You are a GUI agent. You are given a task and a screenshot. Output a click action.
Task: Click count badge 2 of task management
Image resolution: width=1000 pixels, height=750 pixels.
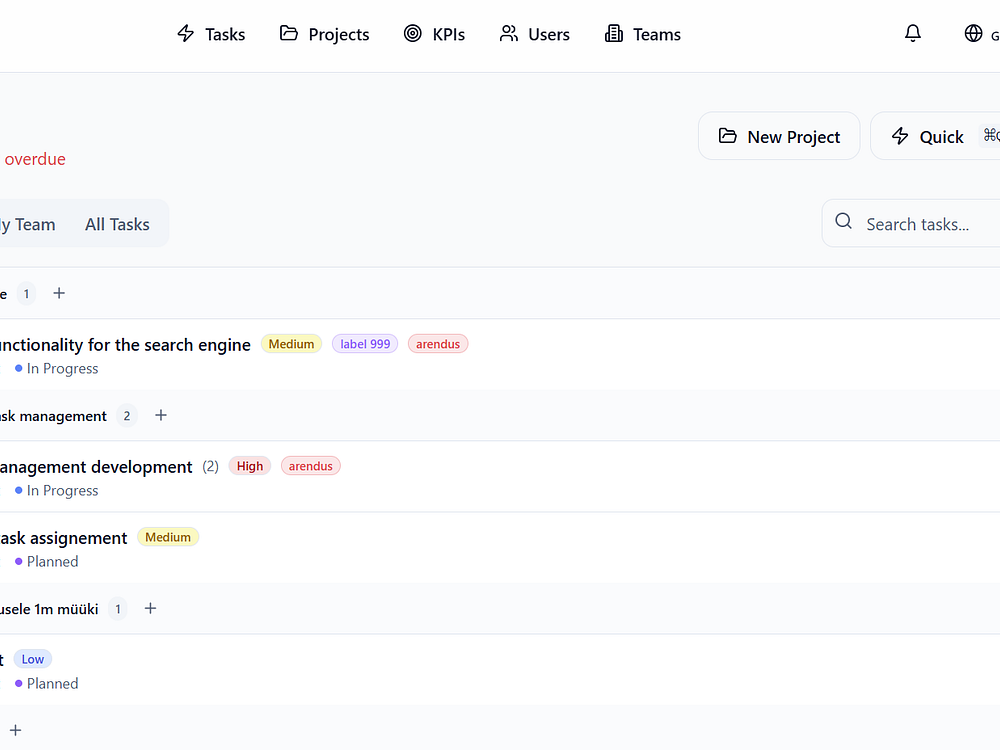(127, 416)
